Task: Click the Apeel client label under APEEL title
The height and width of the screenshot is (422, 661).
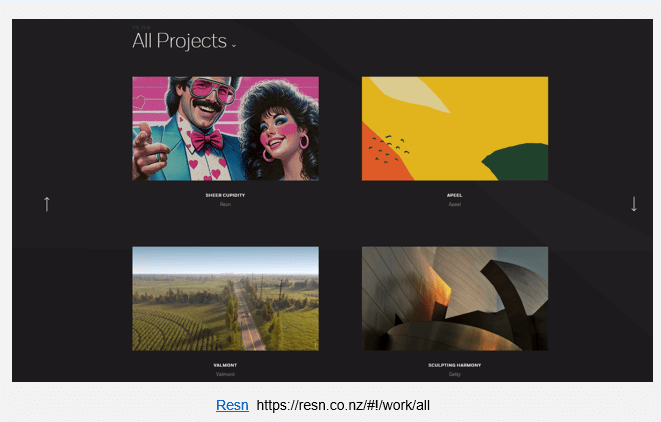Action: [454, 204]
